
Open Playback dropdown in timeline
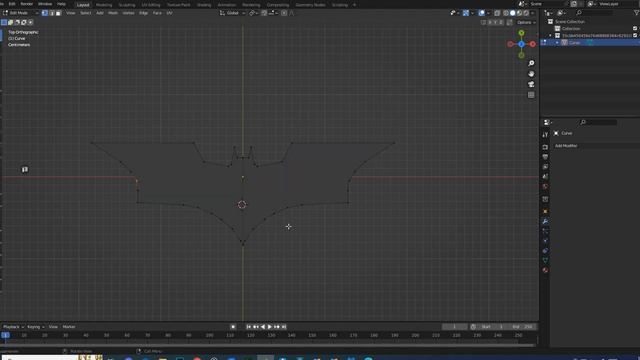(x=13, y=327)
